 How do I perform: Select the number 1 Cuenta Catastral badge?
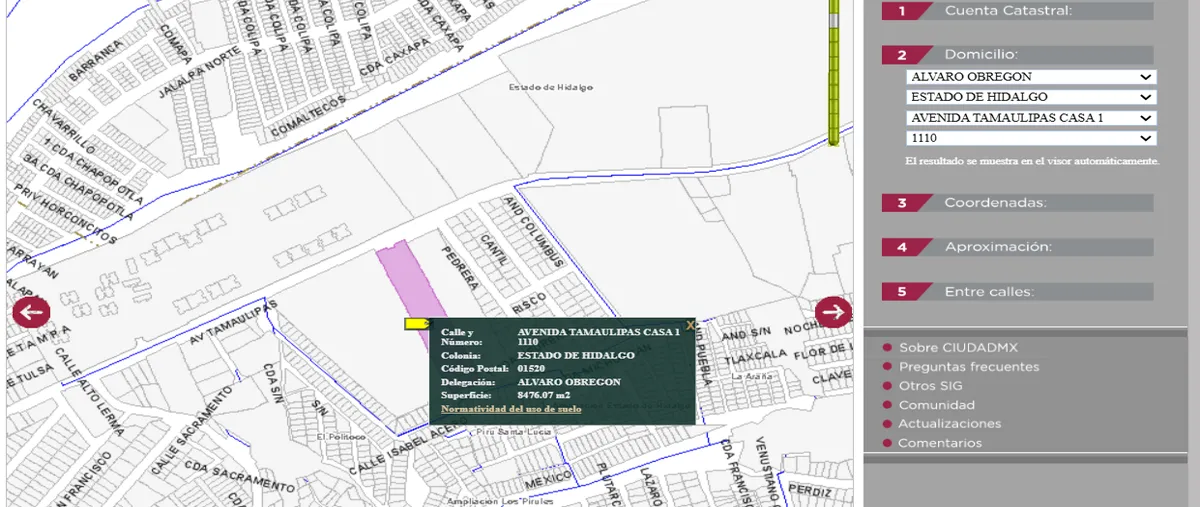coord(902,11)
